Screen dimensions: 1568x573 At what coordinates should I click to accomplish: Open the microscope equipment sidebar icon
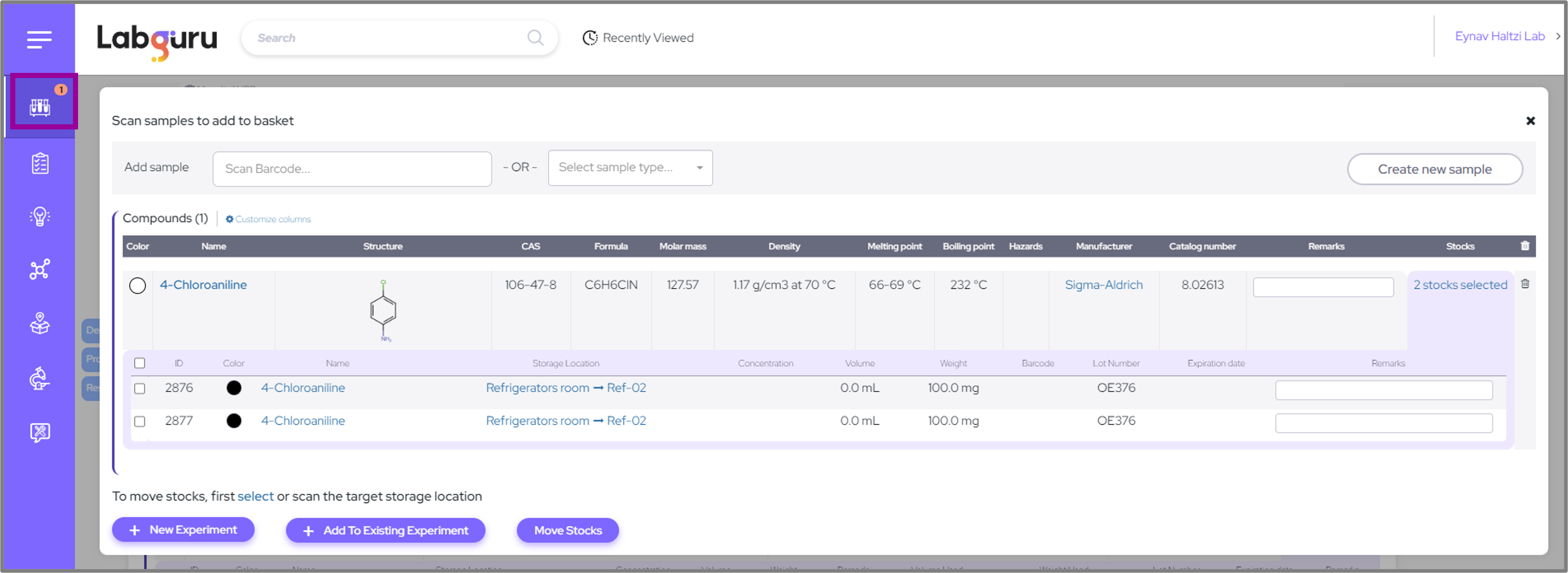pyautogui.click(x=40, y=378)
